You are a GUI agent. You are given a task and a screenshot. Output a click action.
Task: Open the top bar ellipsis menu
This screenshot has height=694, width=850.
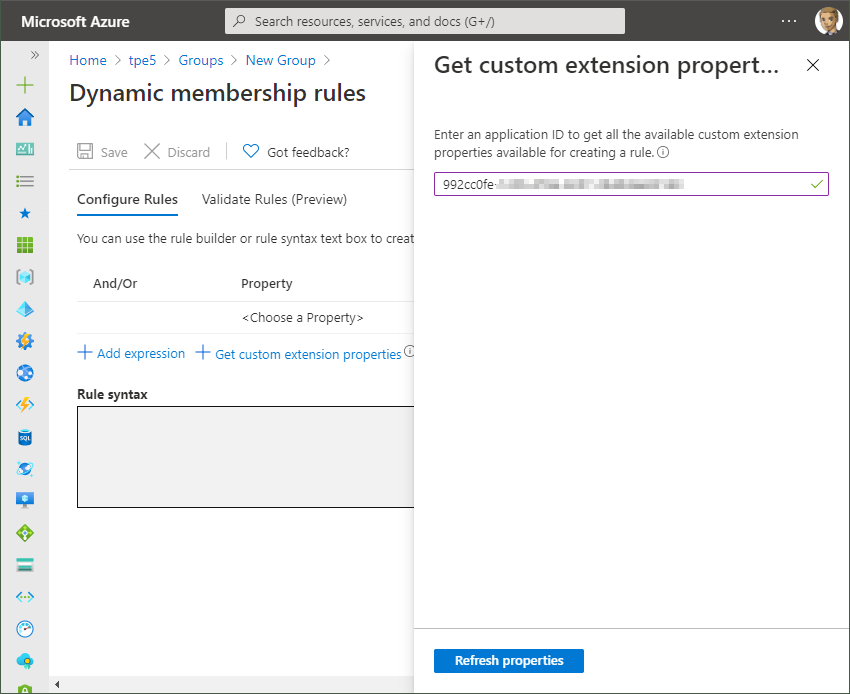click(789, 21)
